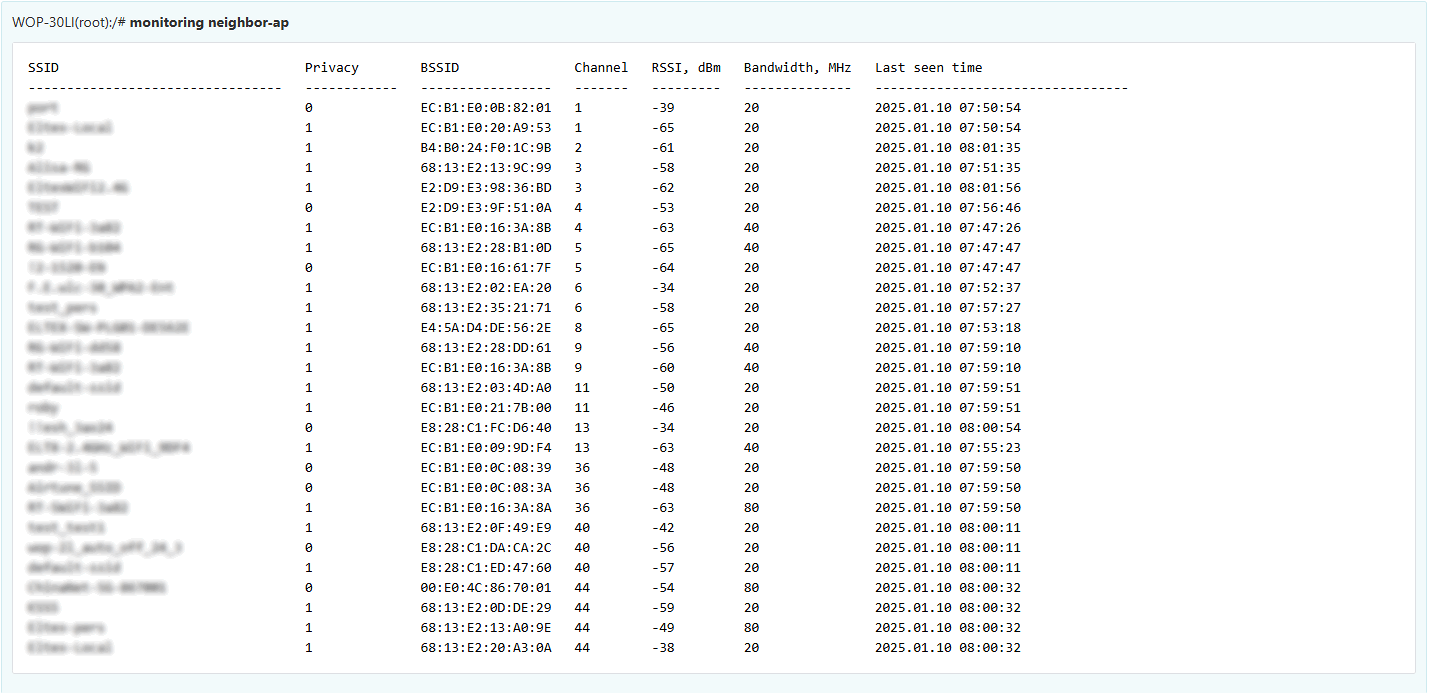
Task: Select BSSID 68:13:E2:03:4D:A0
Action: pyautogui.click(x=486, y=388)
